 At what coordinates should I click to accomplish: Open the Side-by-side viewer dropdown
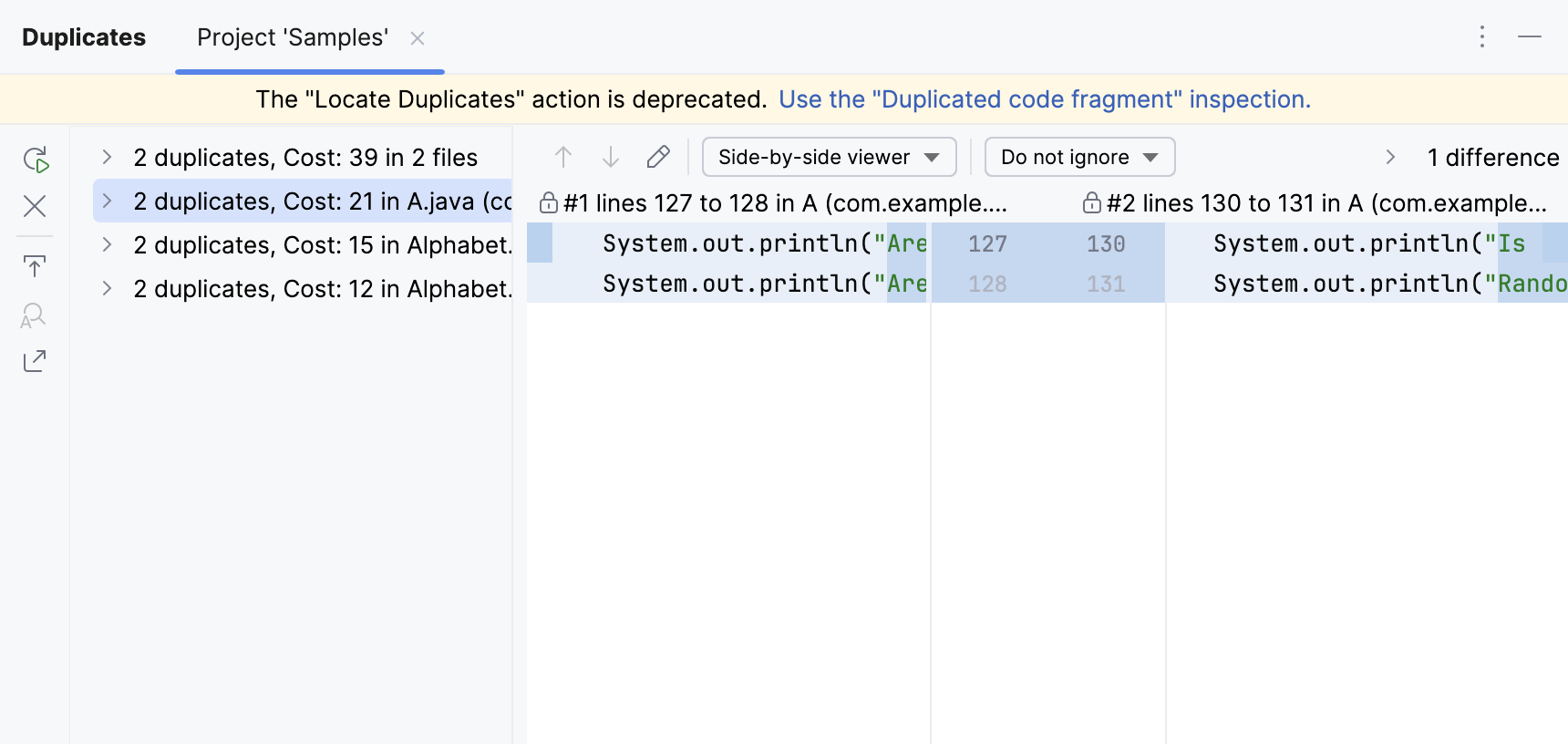829,157
